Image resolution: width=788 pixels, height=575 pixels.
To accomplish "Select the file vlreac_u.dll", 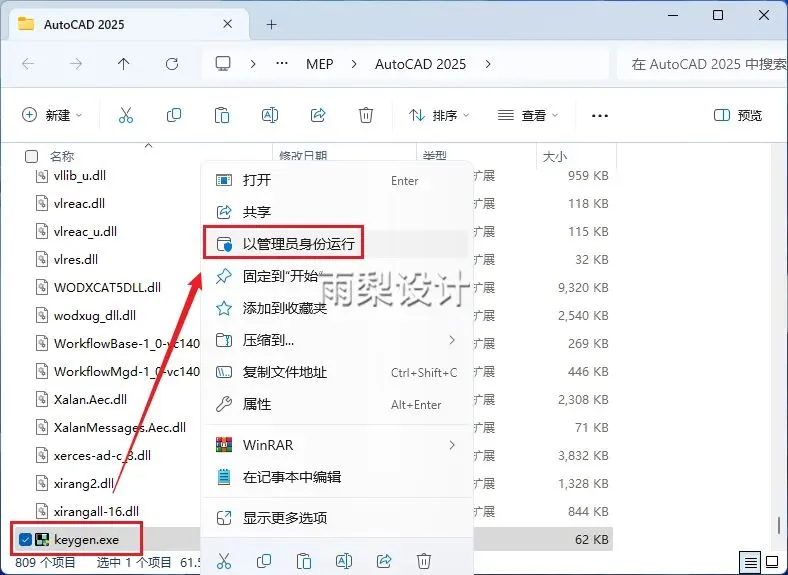I will click(x=85, y=231).
